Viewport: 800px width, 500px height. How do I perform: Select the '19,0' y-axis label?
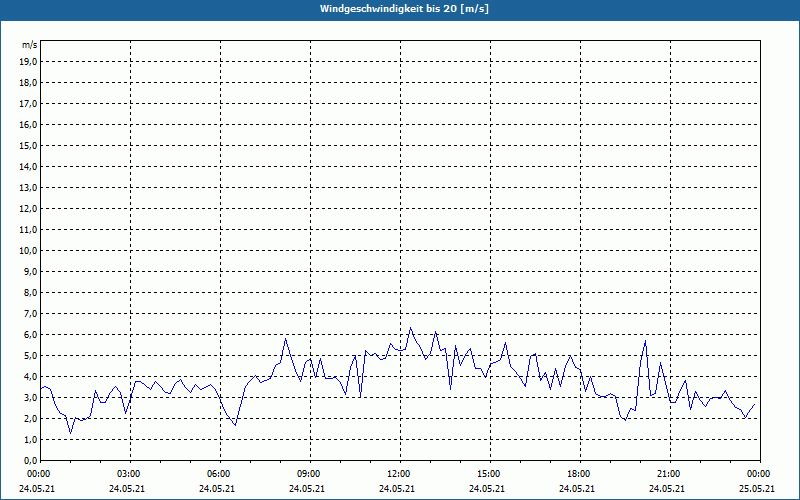[x=29, y=62]
